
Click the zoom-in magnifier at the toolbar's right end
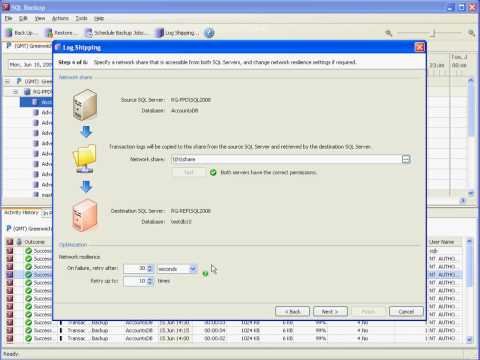[471, 33]
